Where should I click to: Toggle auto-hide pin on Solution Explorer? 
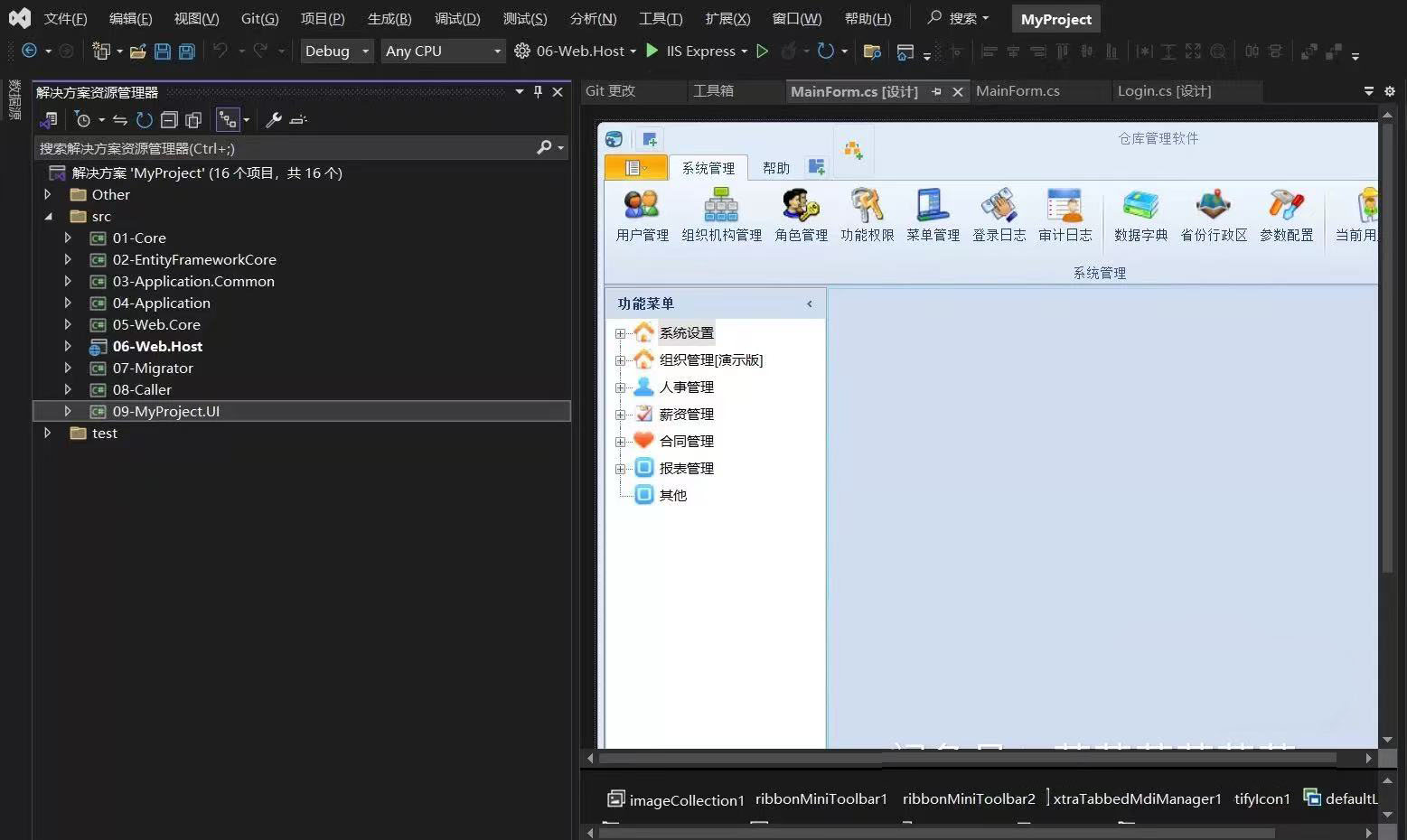point(538,91)
